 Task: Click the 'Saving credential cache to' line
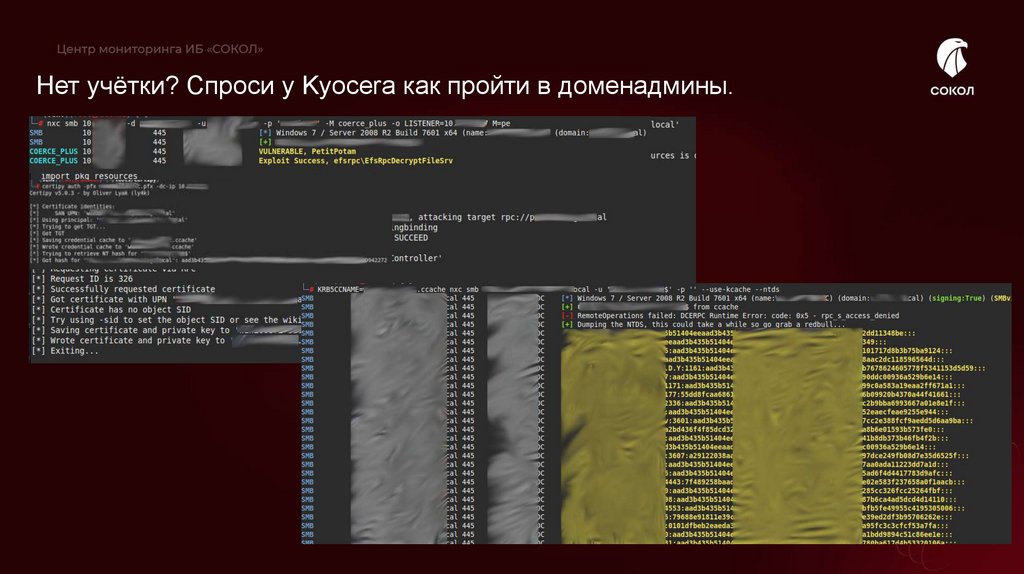click(x=114, y=240)
